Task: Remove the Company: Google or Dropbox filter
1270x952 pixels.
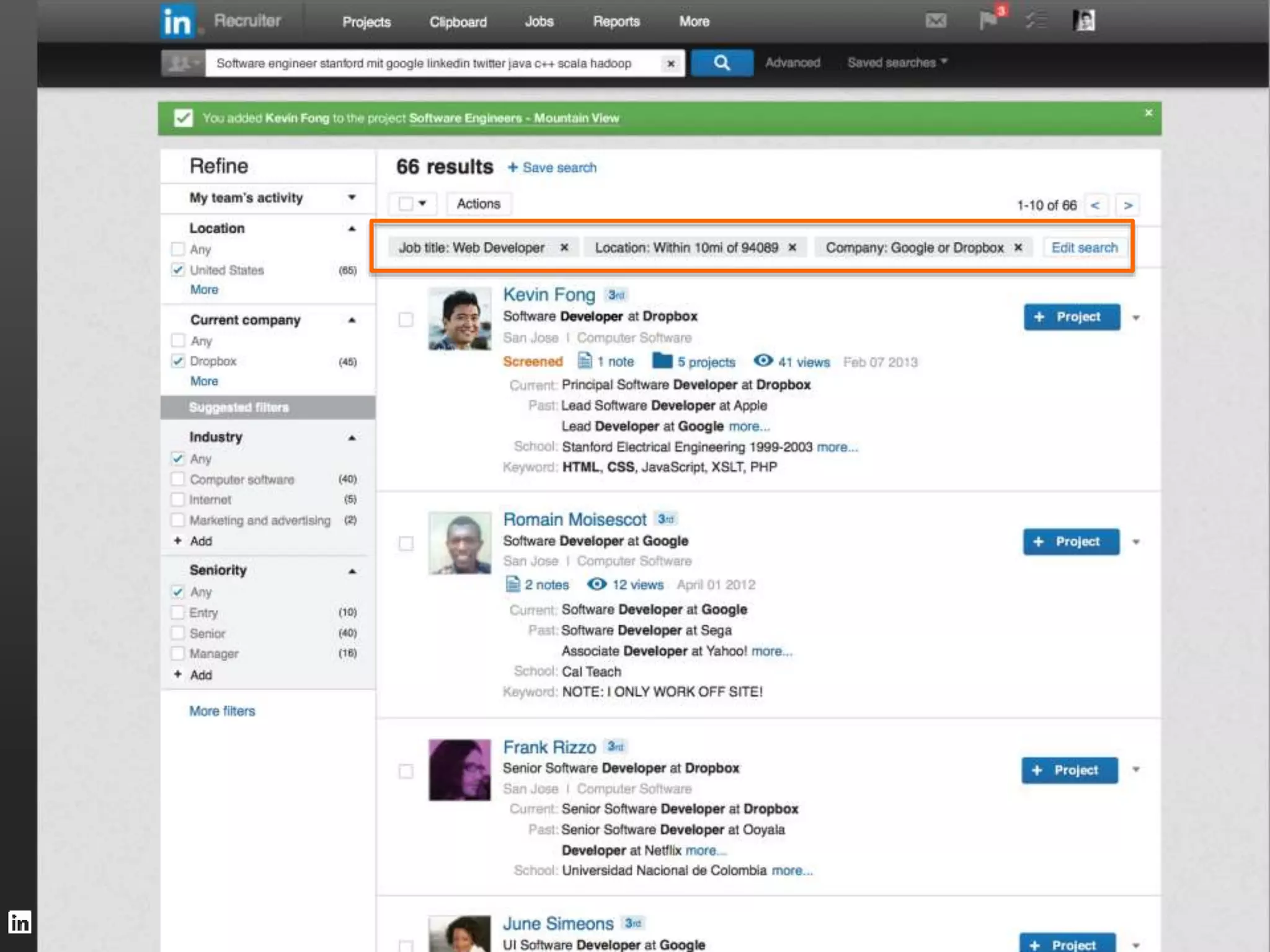Action: coord(1018,247)
